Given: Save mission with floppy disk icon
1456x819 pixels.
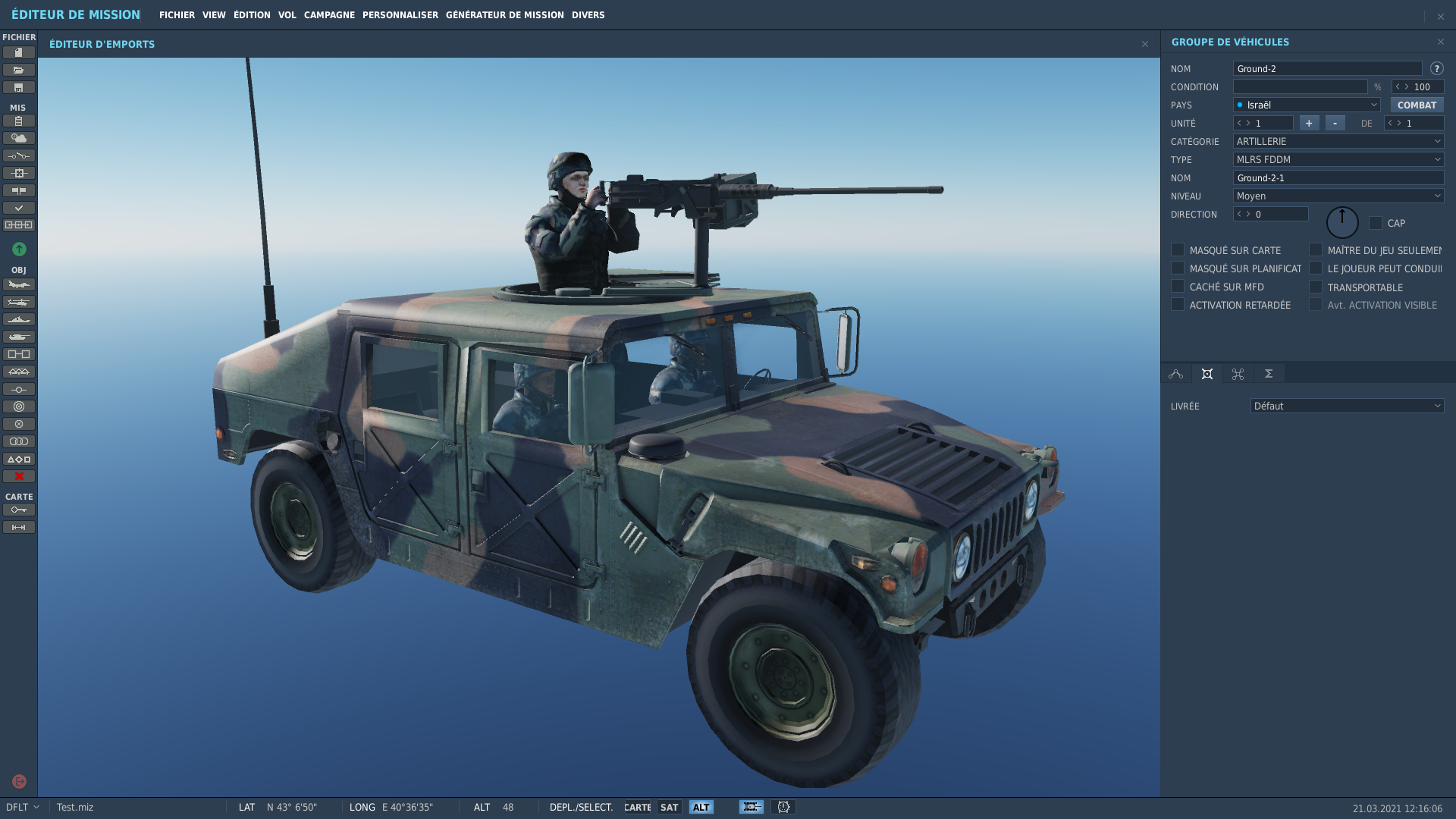Looking at the screenshot, I should [19, 87].
